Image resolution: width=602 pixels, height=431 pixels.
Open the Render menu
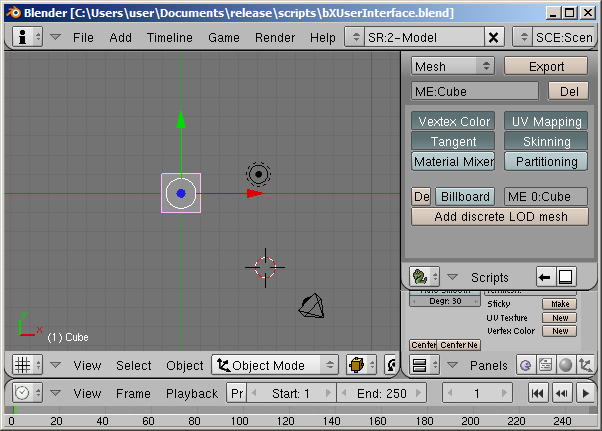click(x=275, y=37)
